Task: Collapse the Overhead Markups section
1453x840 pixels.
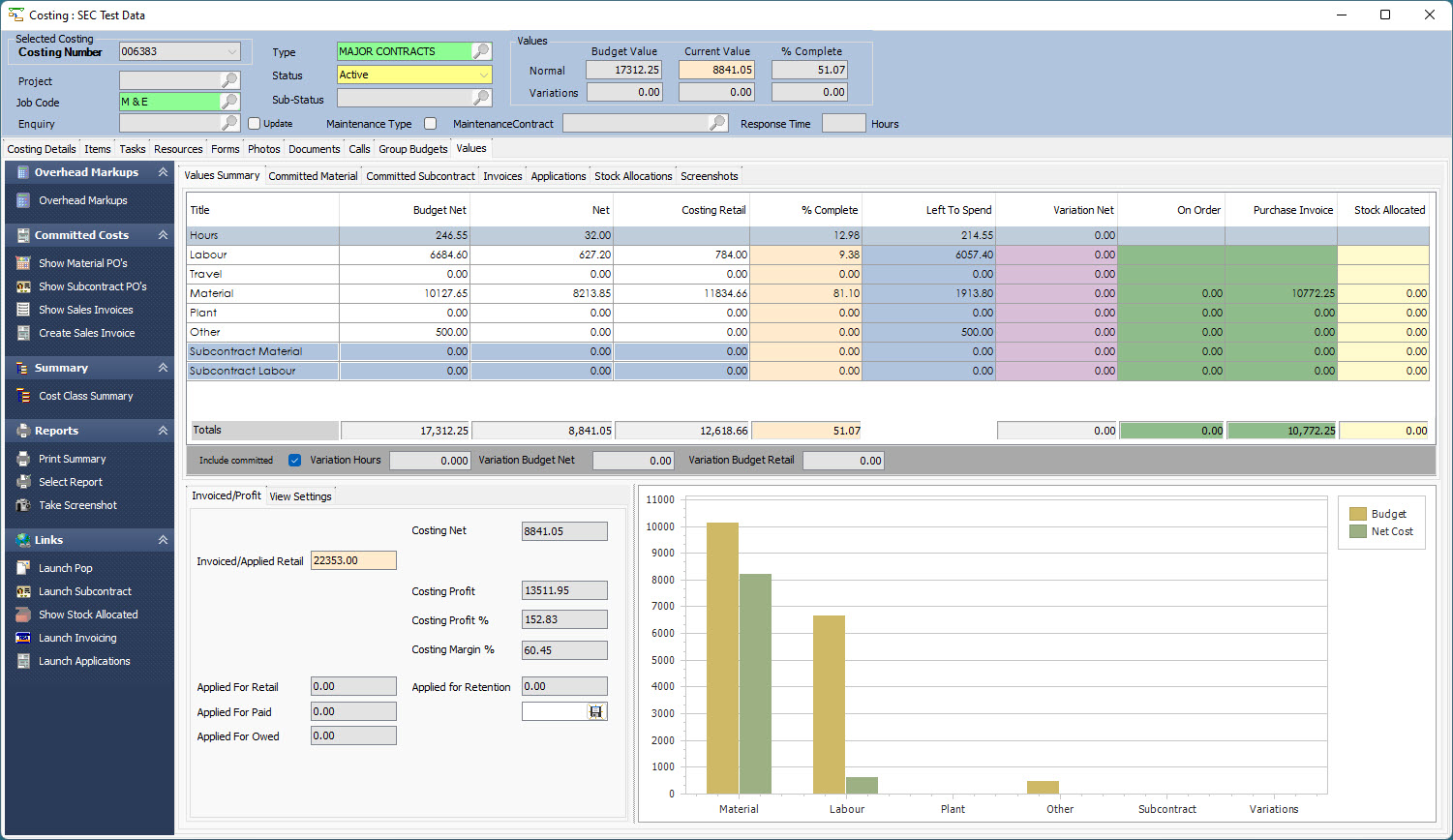Action: pos(163,172)
